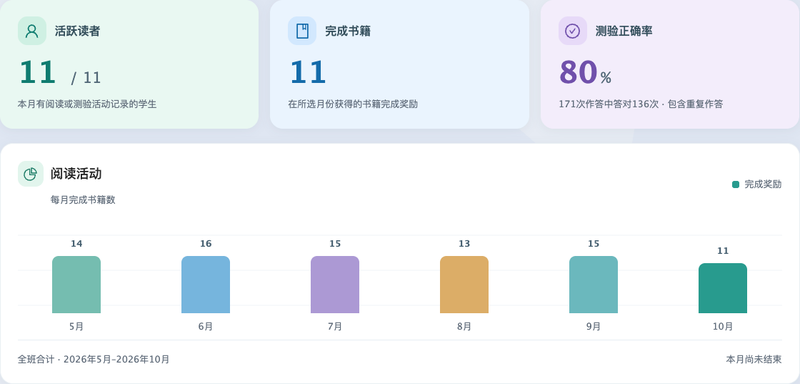Click the 活跃读者 person icon

pos(32,31)
